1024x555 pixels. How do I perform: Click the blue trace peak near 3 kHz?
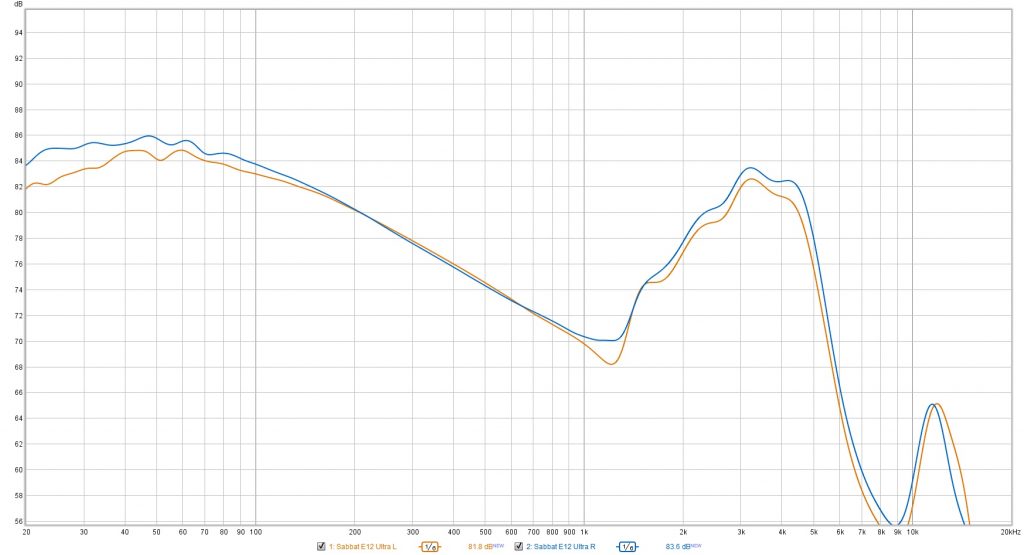751,168
